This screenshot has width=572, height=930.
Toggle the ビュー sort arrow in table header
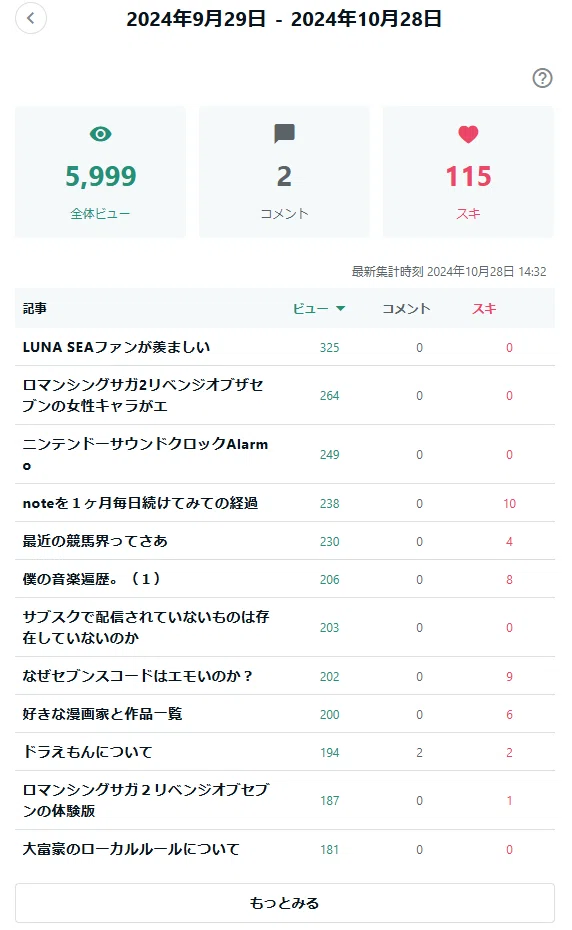coord(340,308)
